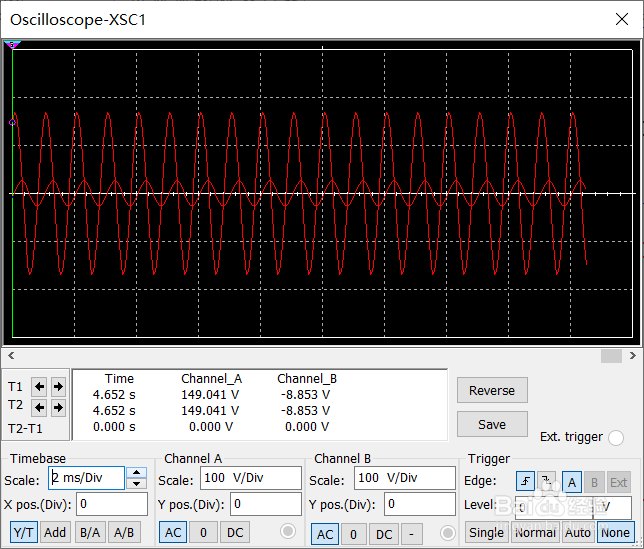Set trigger mode to None

(615, 532)
